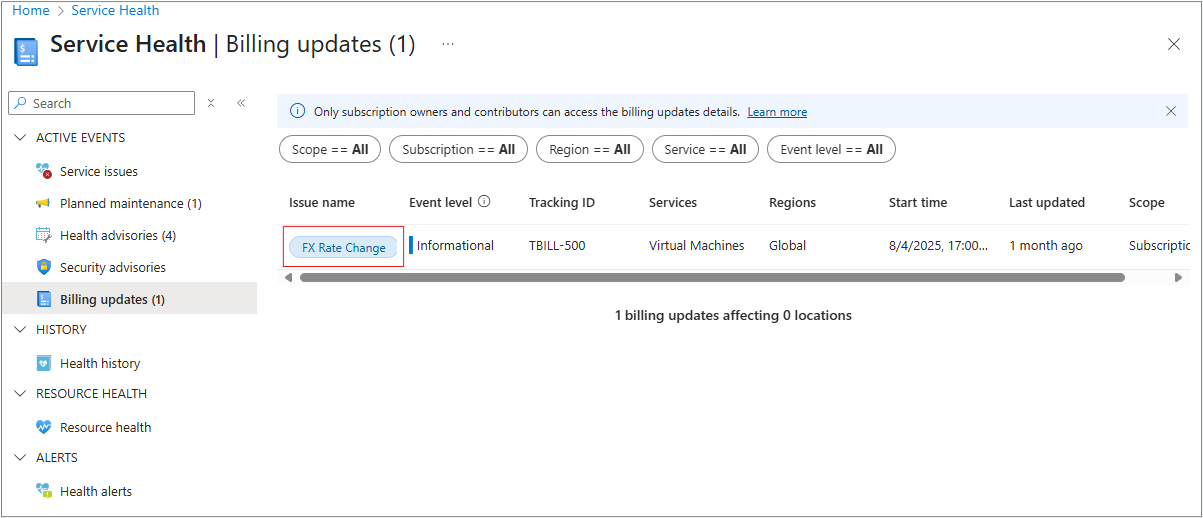Go to Service Health breadcrumb
This screenshot has width=1203, height=518.
pos(115,10)
